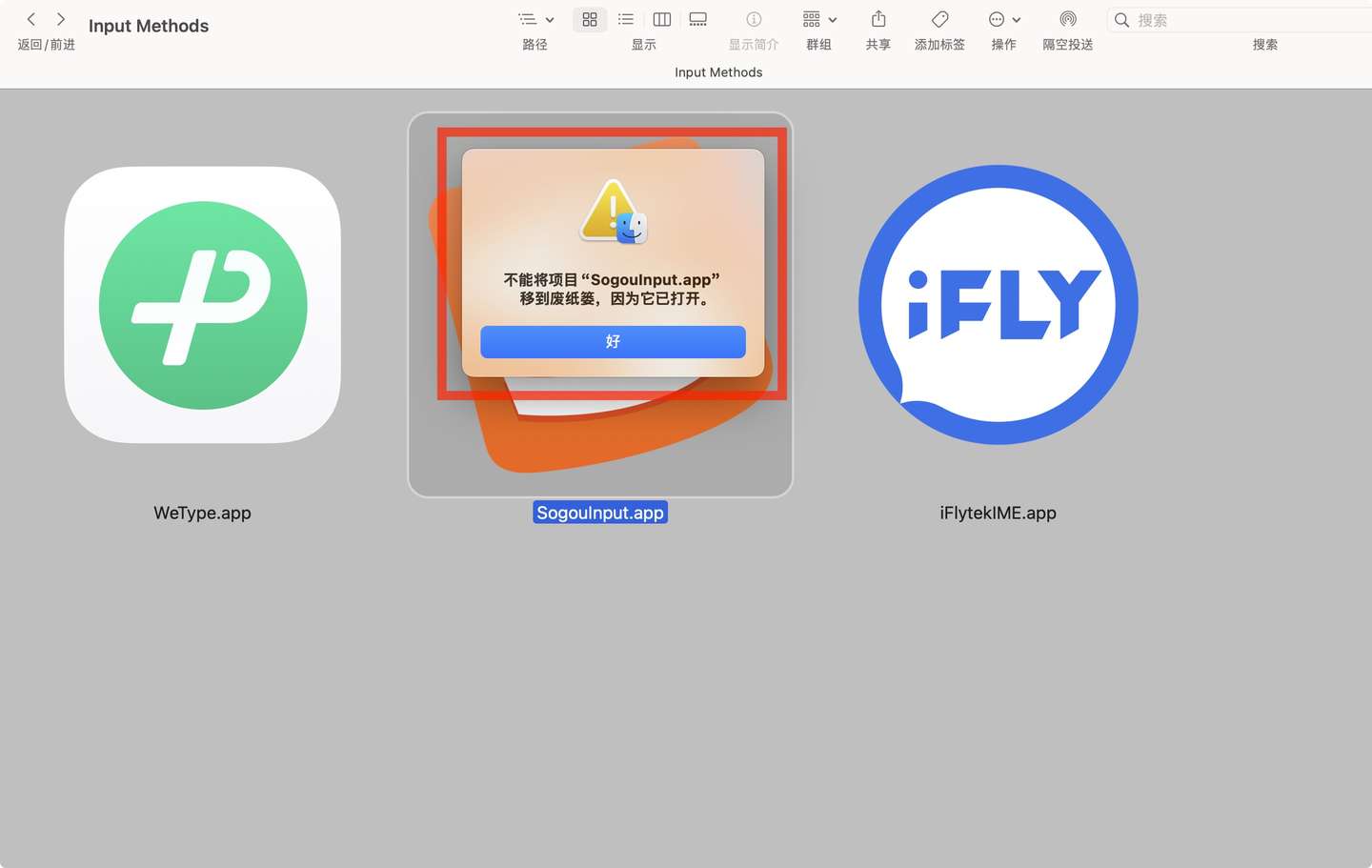The height and width of the screenshot is (868, 1372).
Task: Switch to icon grid view
Action: click(590, 19)
